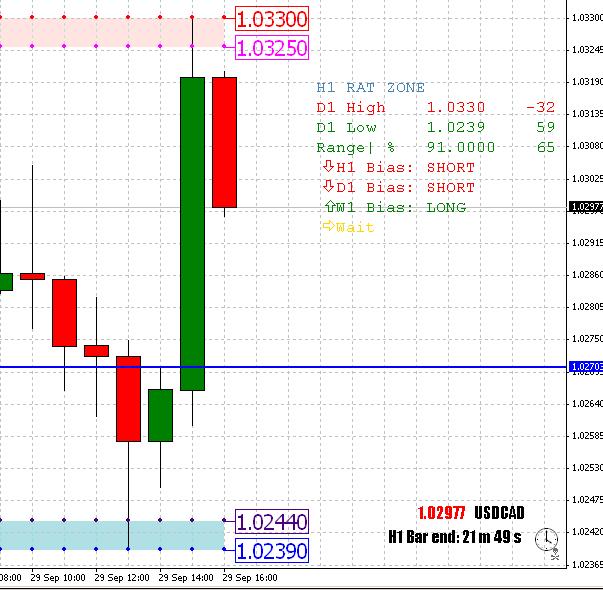Screen dimensions: 603x590
Task: Click the yellow Wait signal text
Action: (355, 228)
